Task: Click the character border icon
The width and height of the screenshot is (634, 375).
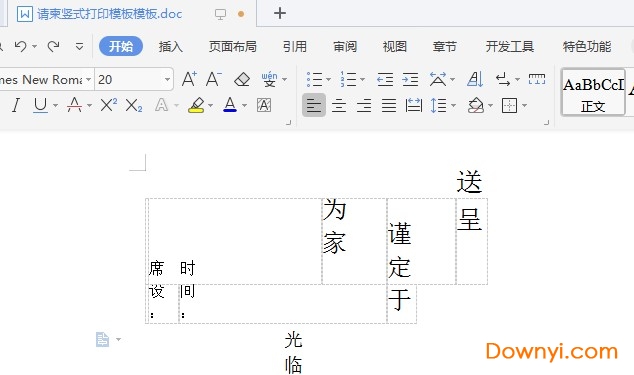Action: pos(264,106)
